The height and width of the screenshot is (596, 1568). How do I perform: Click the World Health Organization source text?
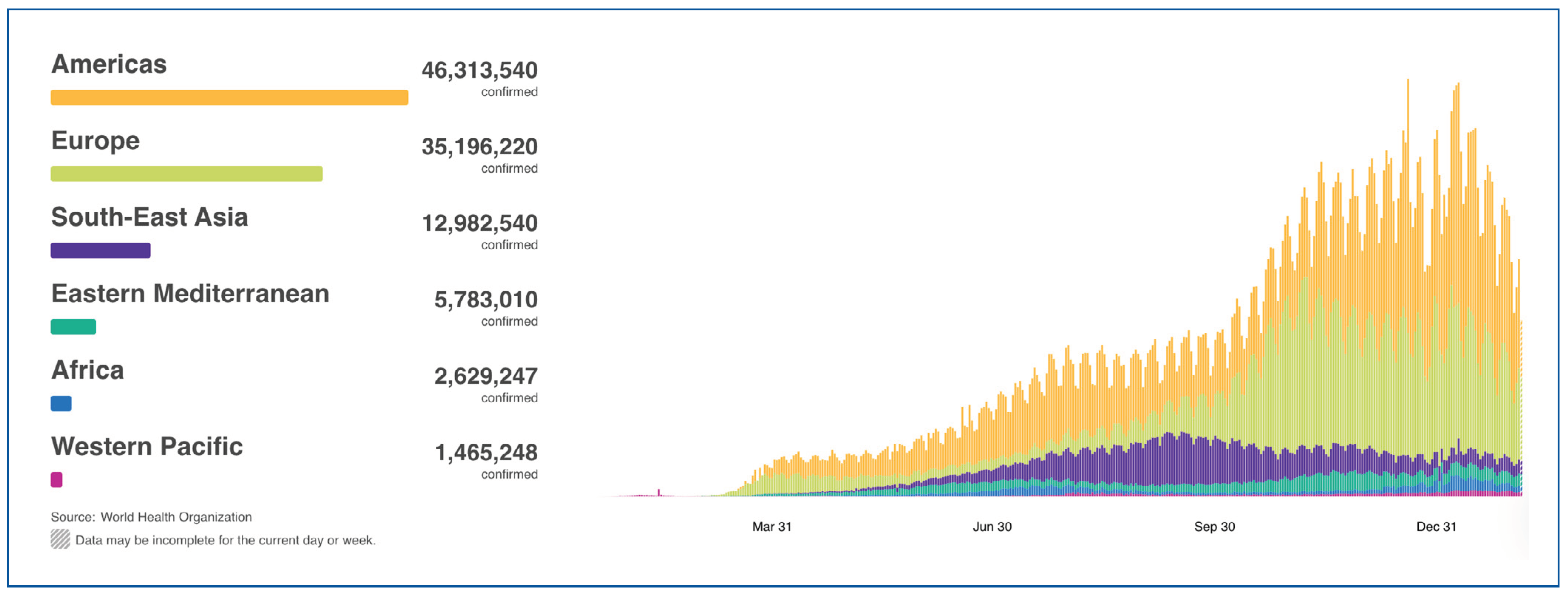click(x=176, y=518)
